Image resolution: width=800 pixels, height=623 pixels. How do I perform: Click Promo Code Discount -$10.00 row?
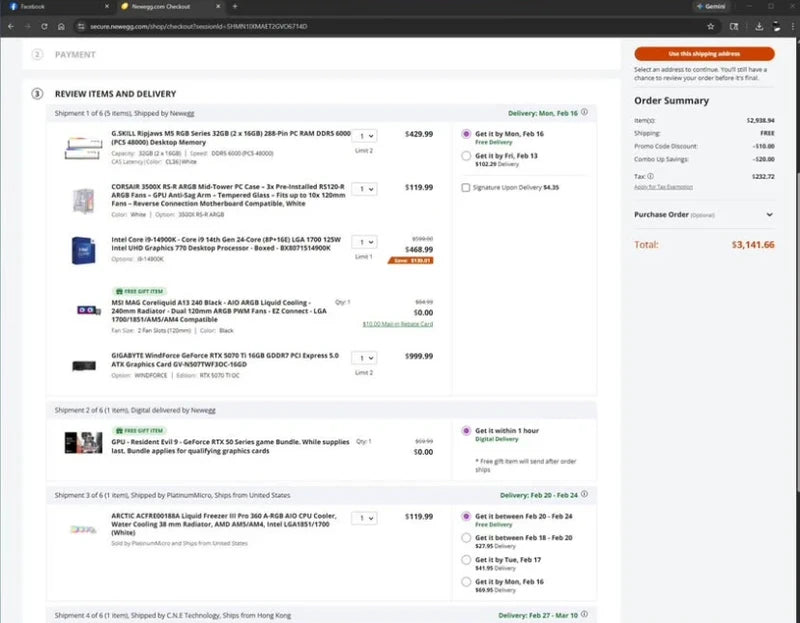[x=704, y=146]
